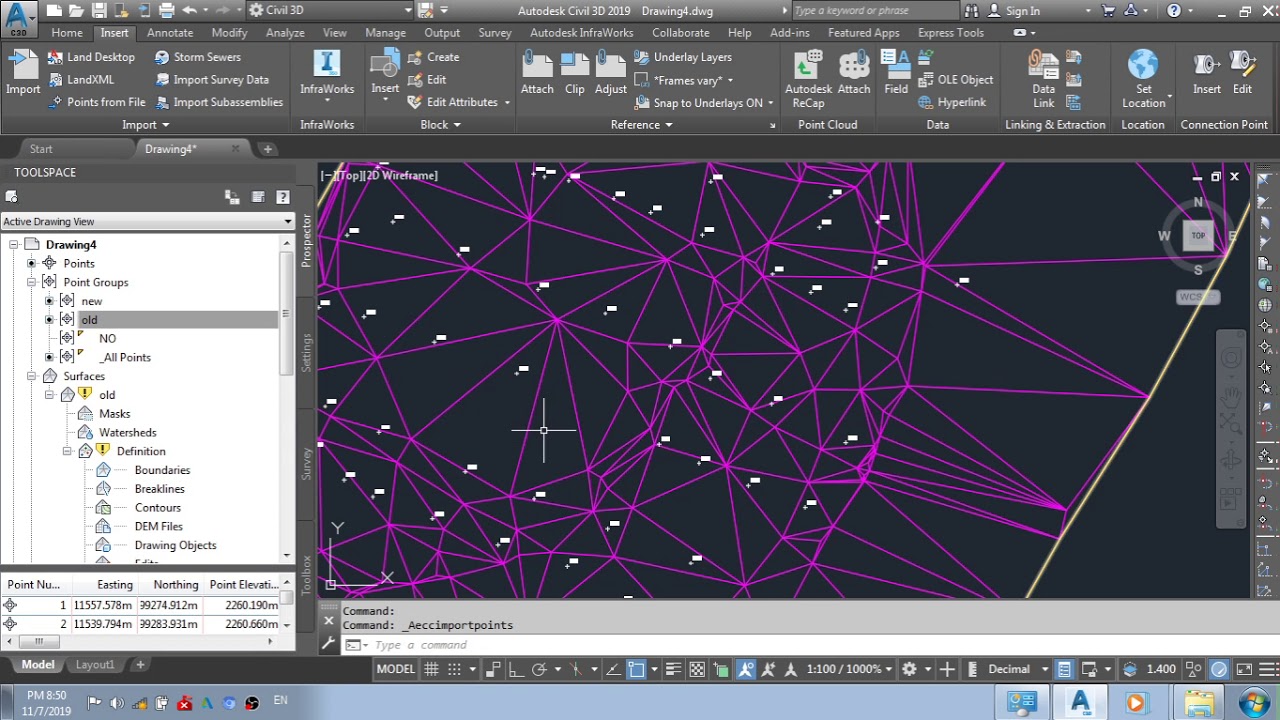Open Land Desktop import tool

pos(91,57)
